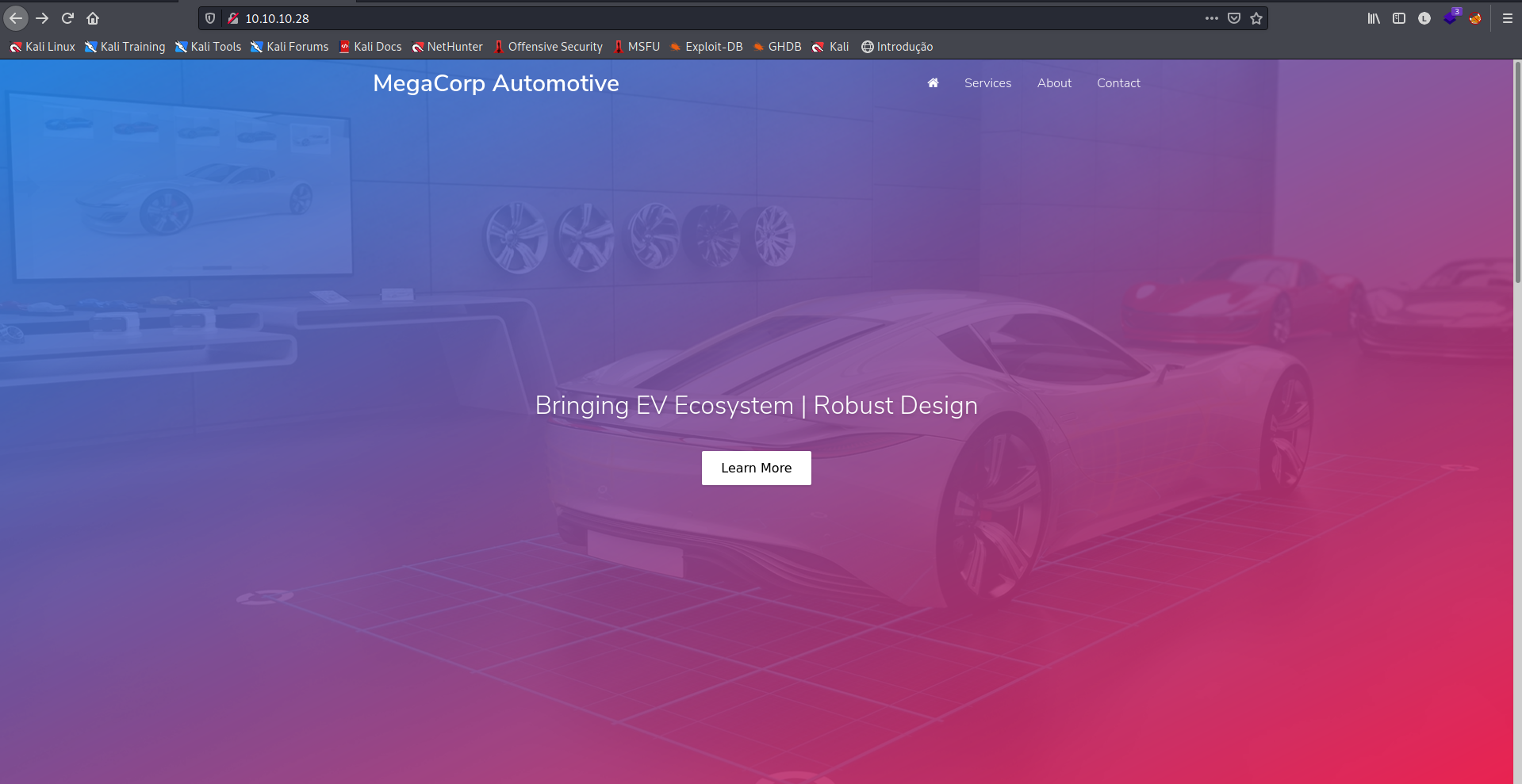This screenshot has height=784, width=1522.
Task: Bookmark this page with the star
Action: tap(1256, 18)
